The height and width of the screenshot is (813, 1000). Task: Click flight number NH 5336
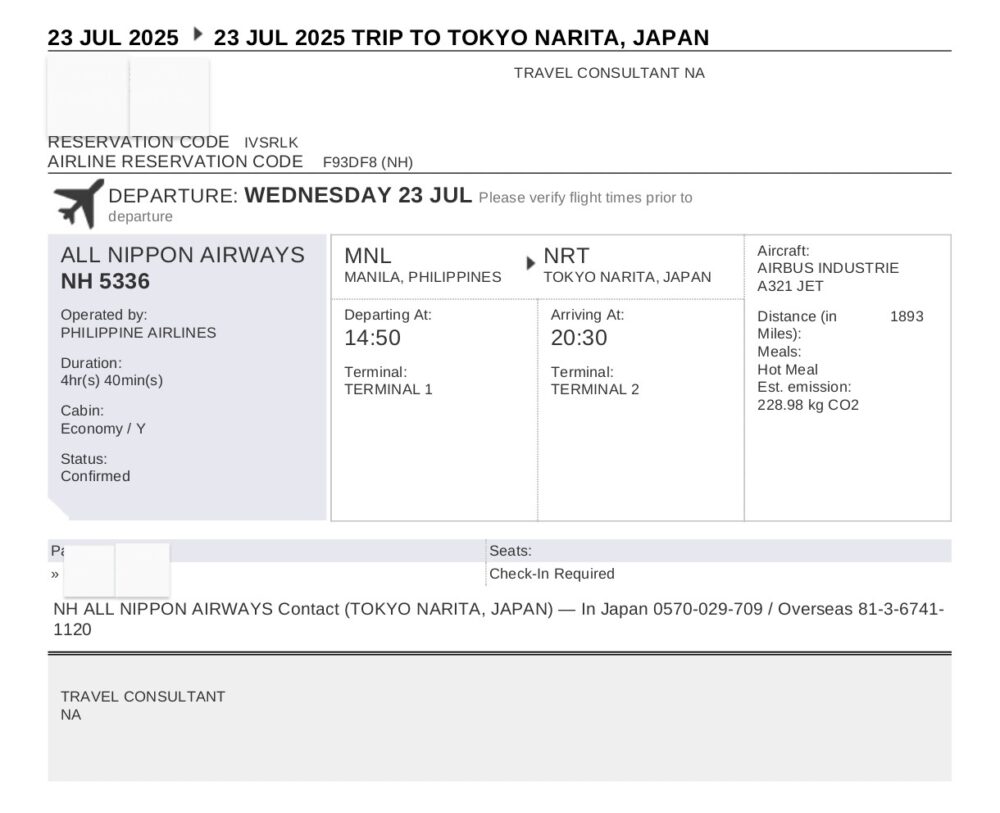[x=105, y=281]
